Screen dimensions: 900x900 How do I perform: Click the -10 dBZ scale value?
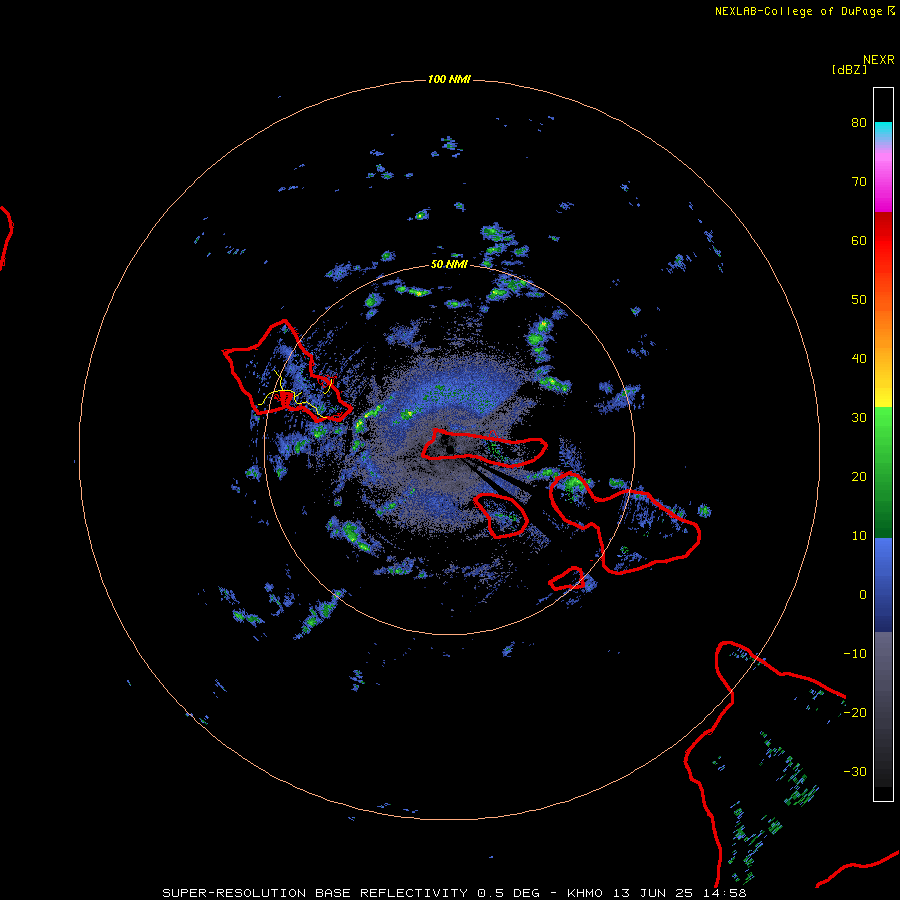855,654
